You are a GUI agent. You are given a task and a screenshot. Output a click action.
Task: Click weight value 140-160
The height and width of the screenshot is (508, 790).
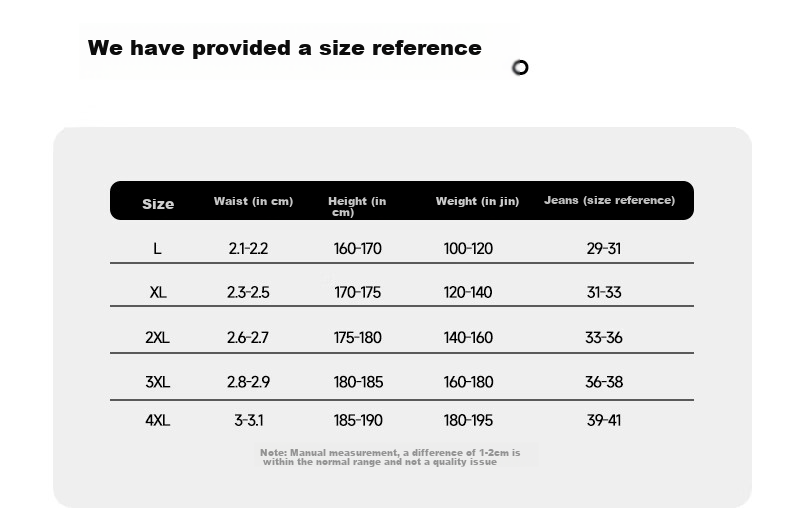pyautogui.click(x=468, y=337)
